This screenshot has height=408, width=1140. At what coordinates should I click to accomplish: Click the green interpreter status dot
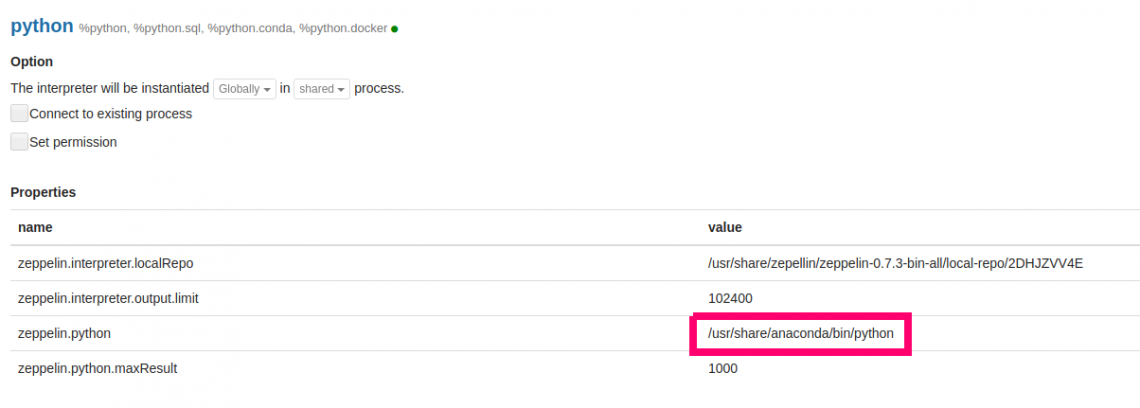click(395, 29)
